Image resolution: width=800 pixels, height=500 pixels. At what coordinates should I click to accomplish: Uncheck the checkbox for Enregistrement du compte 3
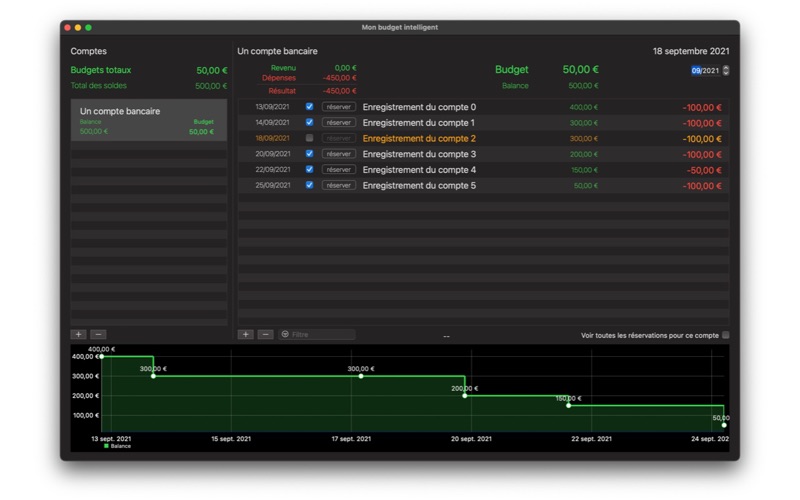coord(309,154)
